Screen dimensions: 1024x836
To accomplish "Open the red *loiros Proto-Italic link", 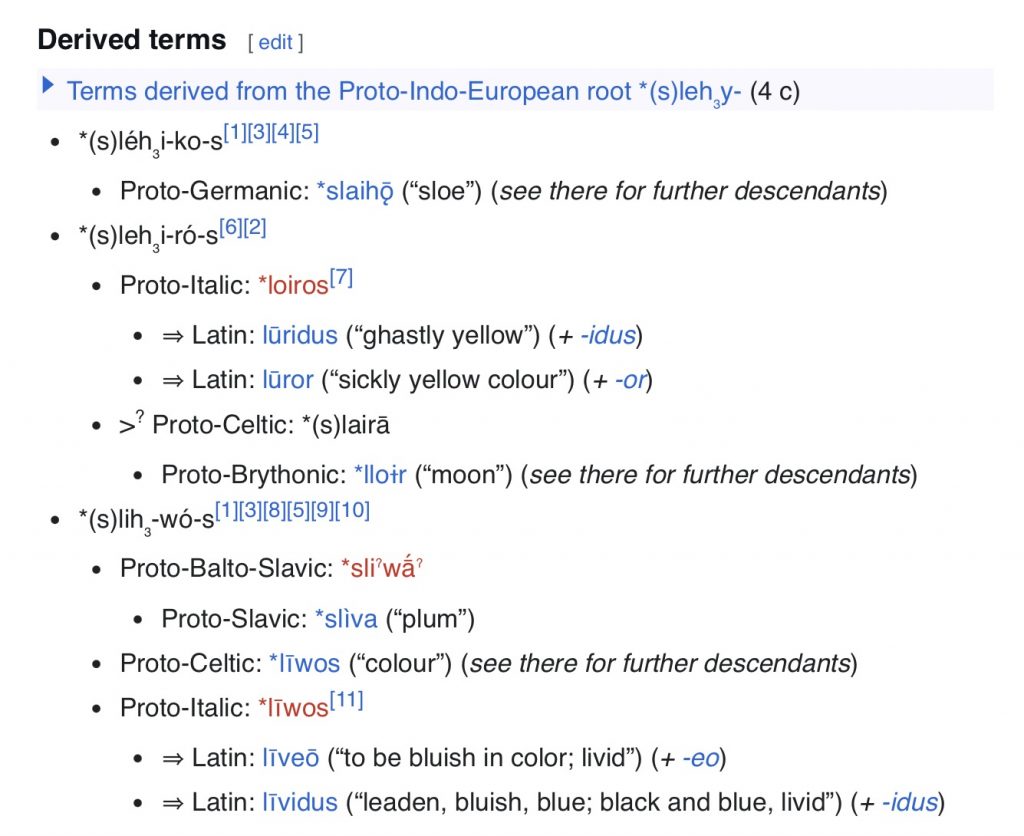I will coord(293,285).
